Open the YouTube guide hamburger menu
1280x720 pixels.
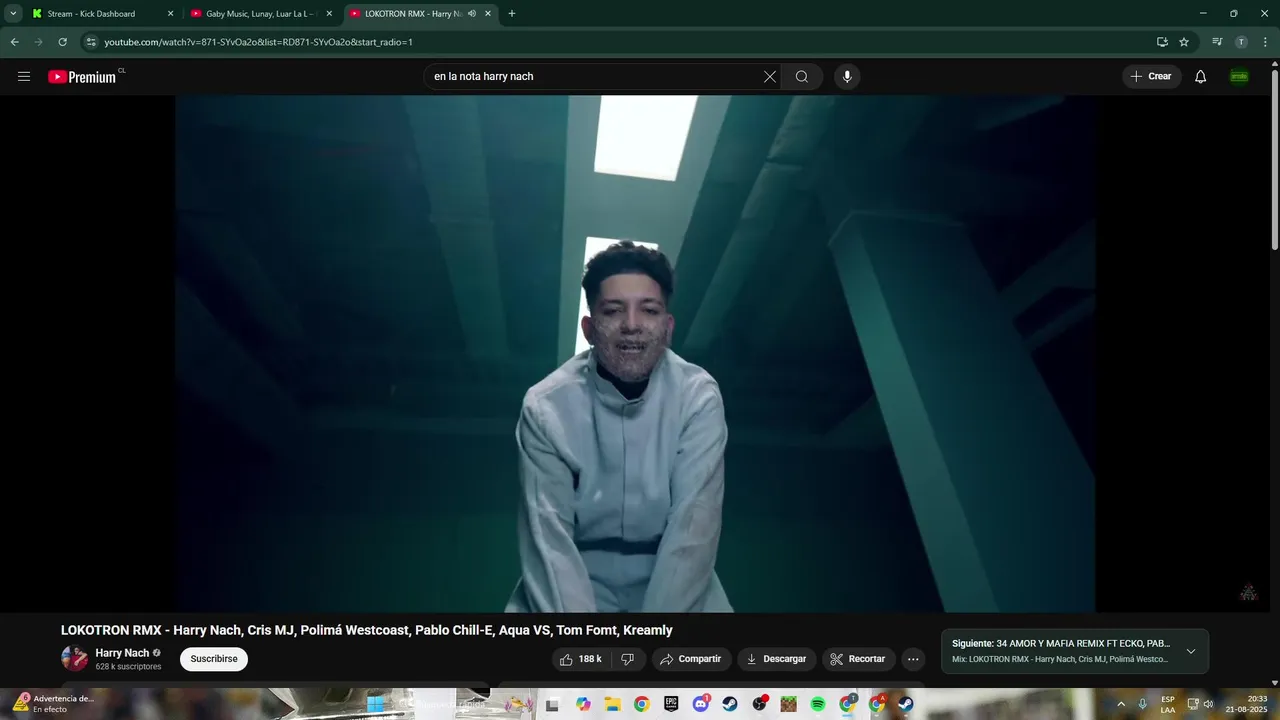(24, 77)
